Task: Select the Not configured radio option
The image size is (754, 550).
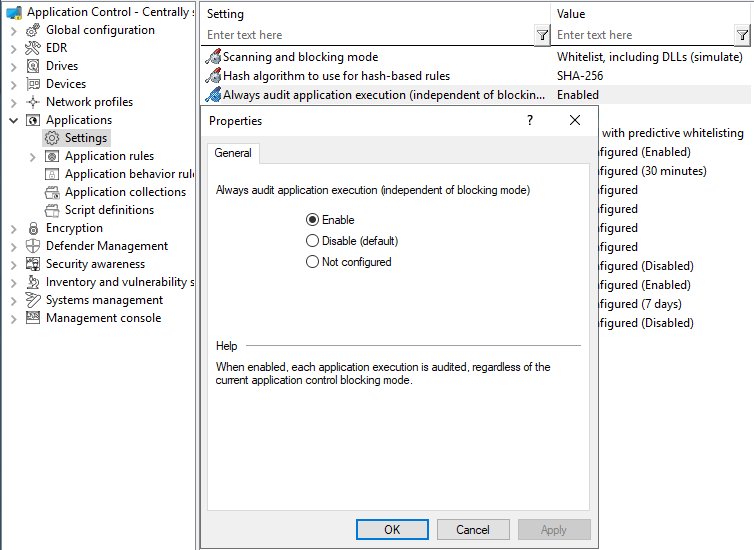Action: tap(313, 262)
